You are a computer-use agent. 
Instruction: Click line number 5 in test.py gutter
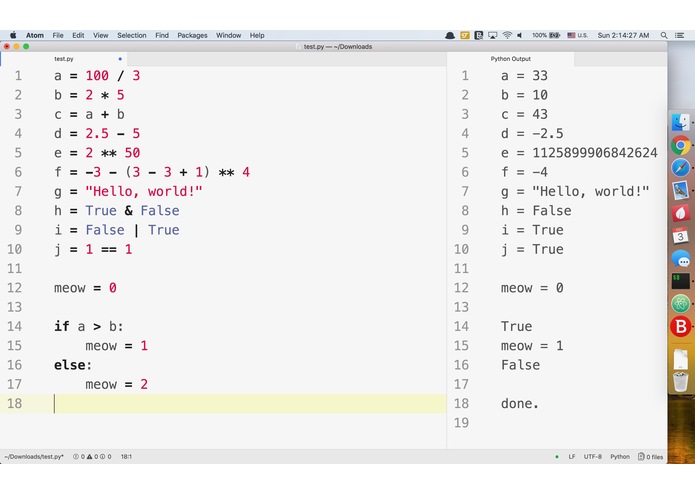tap(18, 153)
